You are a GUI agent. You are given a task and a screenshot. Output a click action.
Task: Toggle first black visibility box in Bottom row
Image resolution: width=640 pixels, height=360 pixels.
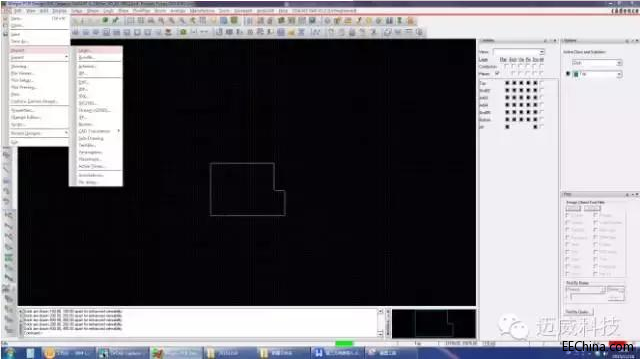pyautogui.click(x=507, y=120)
